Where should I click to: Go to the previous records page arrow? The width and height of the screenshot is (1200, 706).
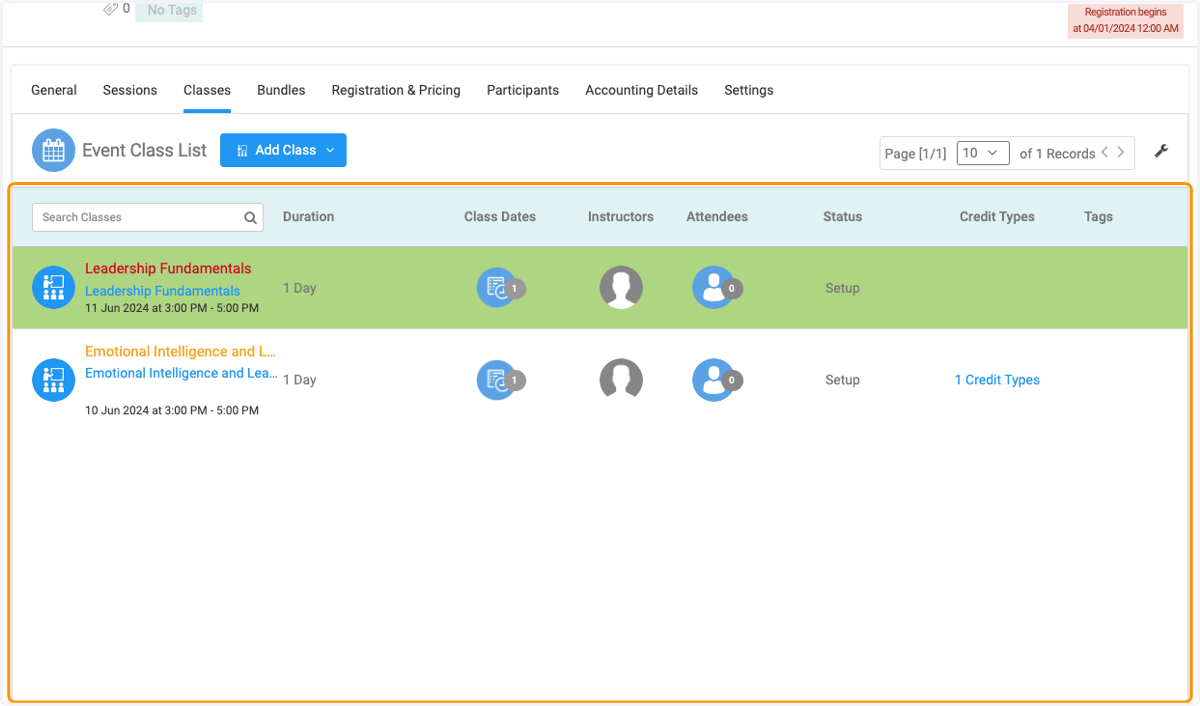click(x=1105, y=153)
